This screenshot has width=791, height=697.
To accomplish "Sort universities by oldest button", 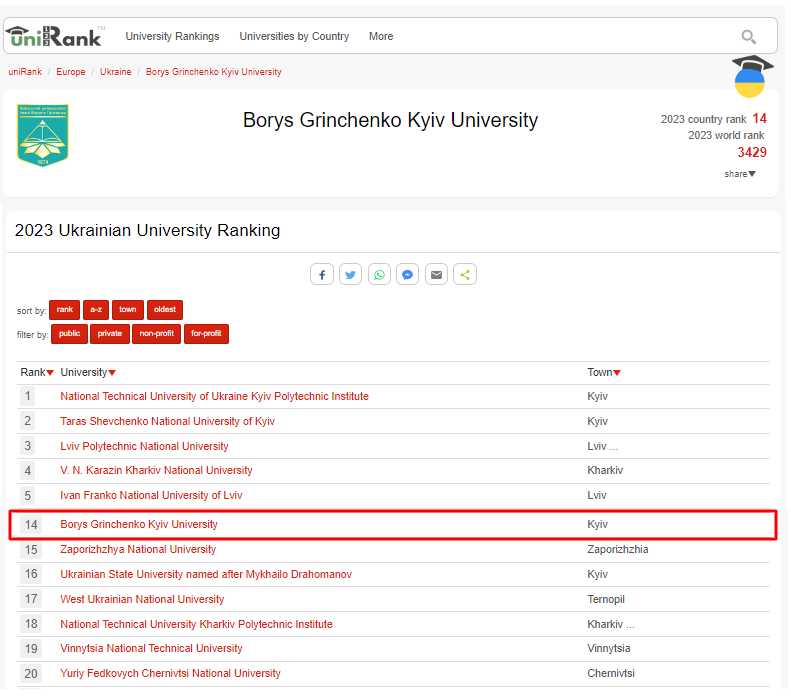I will point(165,310).
